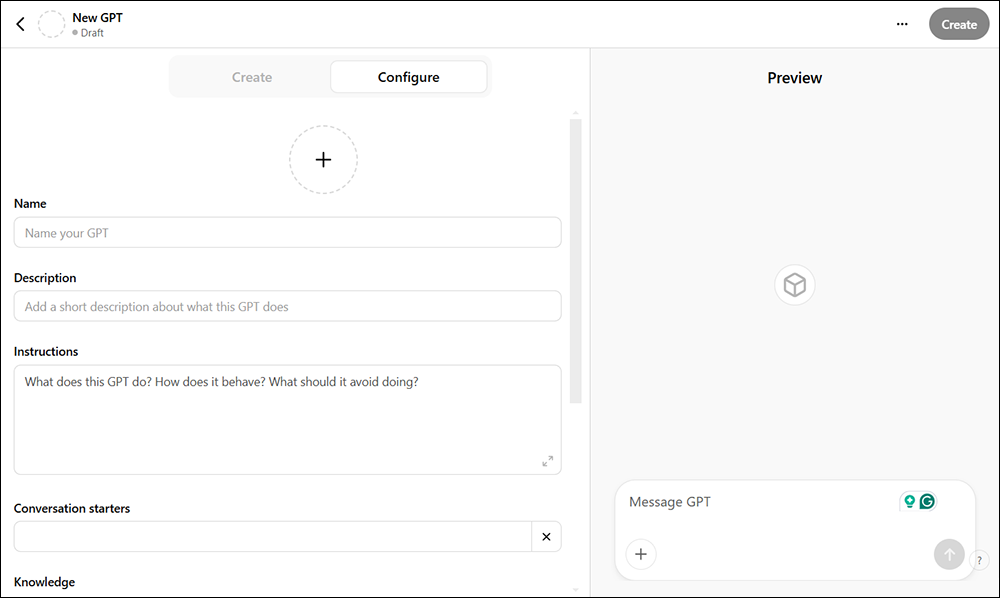Open Grammarly in the message box
1000x598 pixels.
tap(928, 500)
